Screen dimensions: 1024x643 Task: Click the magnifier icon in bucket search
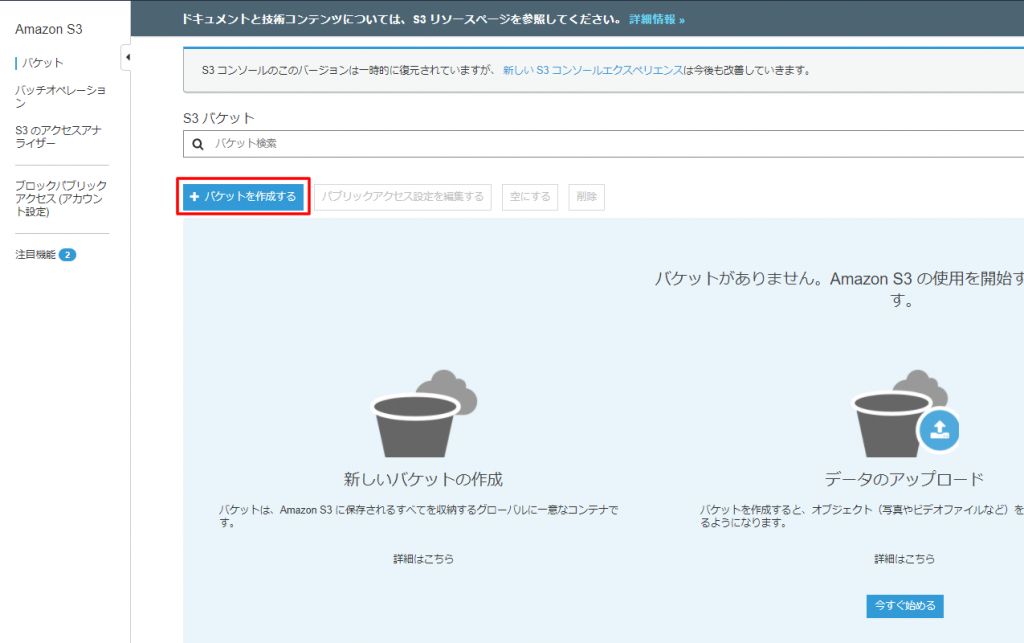click(198, 144)
